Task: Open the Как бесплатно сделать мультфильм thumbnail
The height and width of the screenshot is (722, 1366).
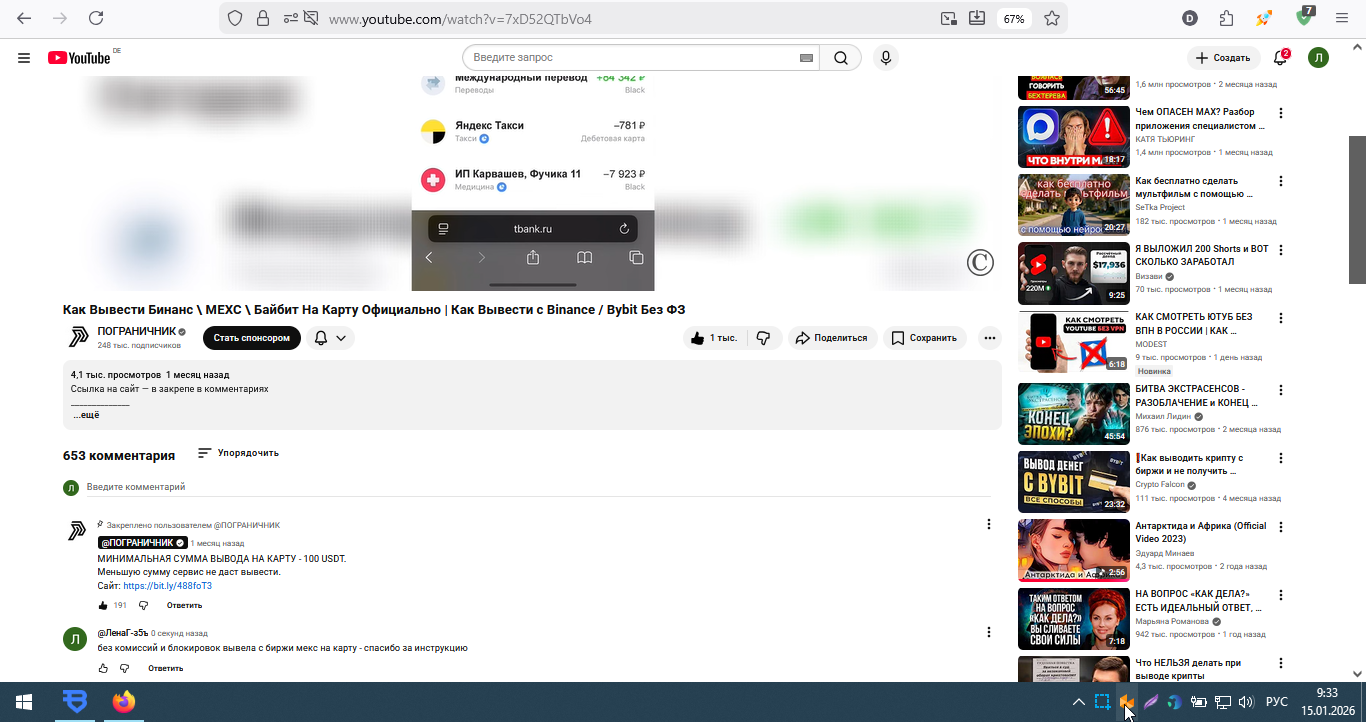Action: tap(1074, 205)
